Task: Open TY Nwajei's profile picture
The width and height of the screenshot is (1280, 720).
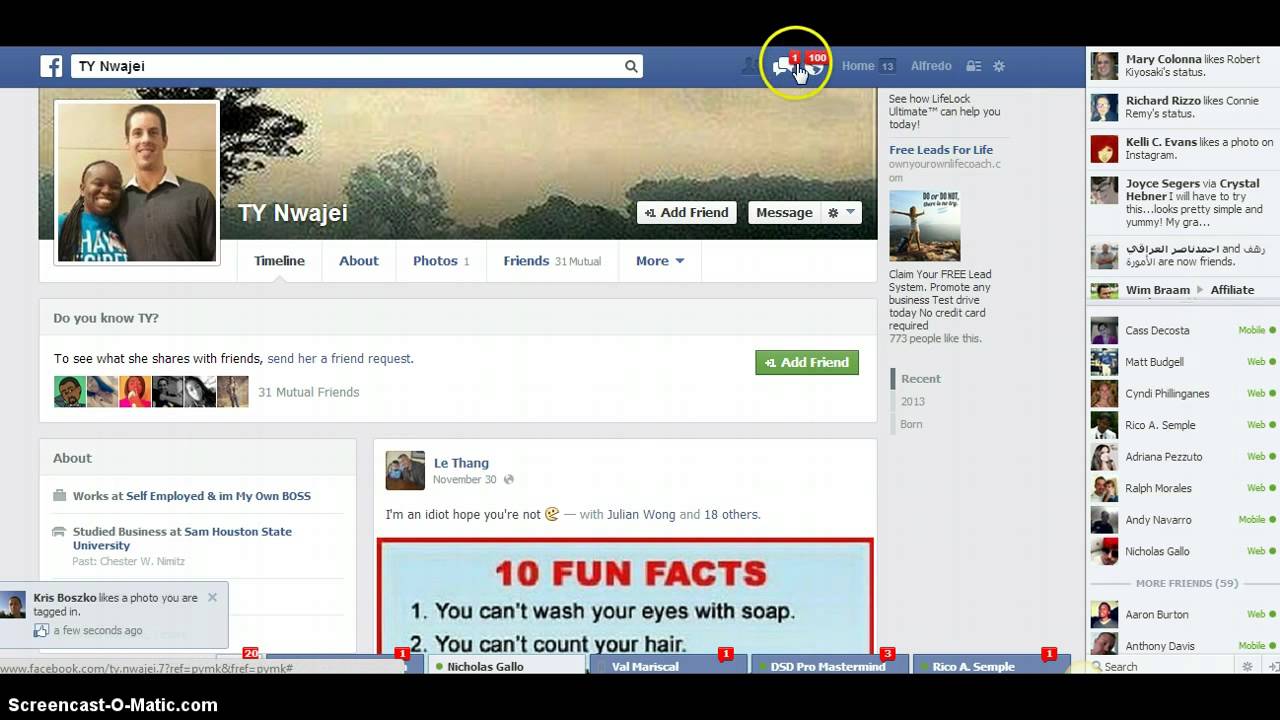Action: click(137, 182)
